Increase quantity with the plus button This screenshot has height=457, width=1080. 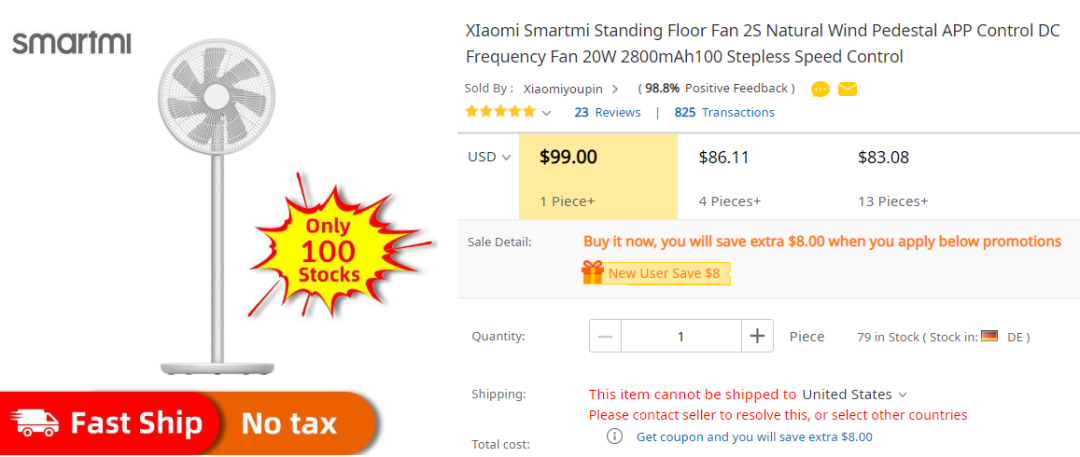757,336
